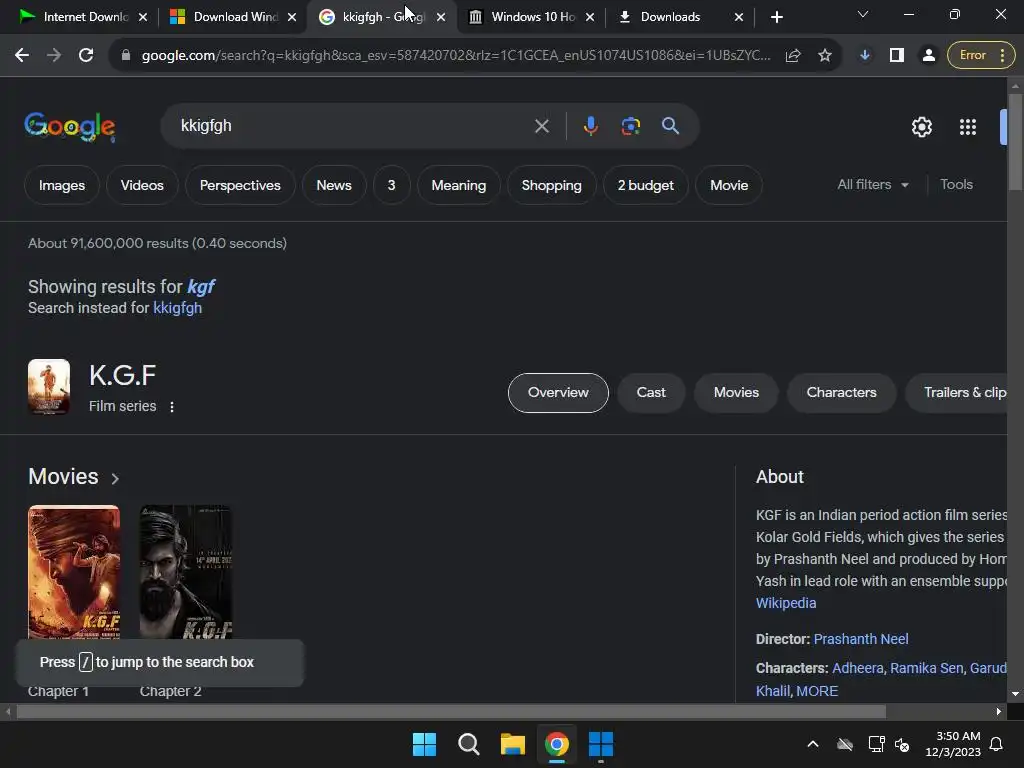Open the Chrome profile icon
Viewport: 1024px width, 768px height.
(928, 56)
